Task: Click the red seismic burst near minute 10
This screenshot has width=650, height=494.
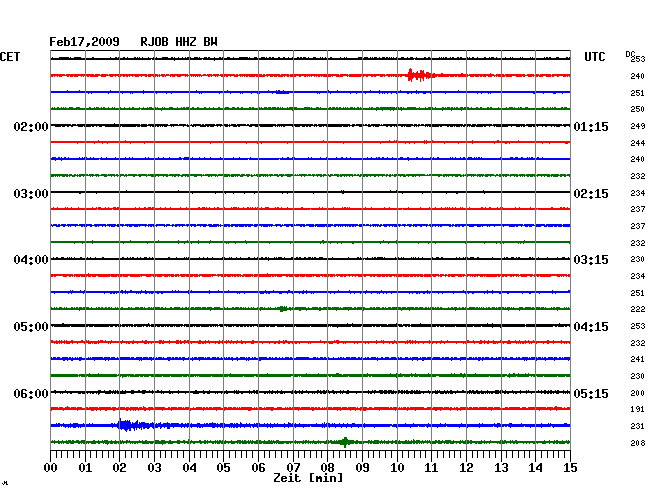Action: click(x=420, y=75)
